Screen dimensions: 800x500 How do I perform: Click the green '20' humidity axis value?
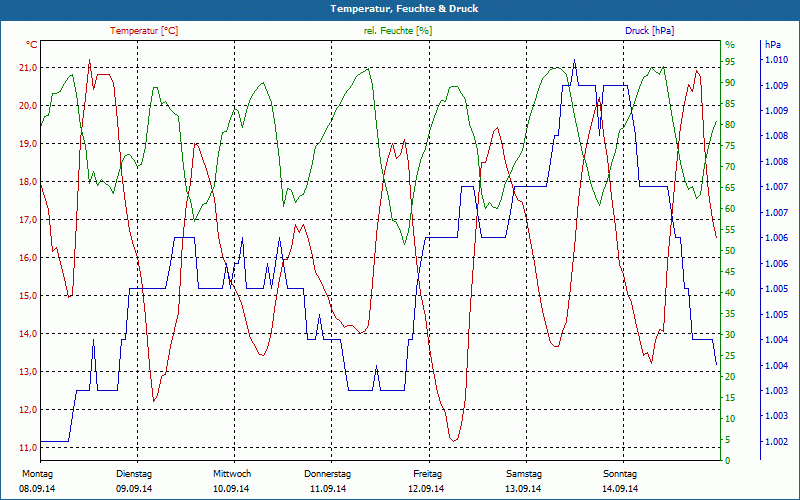point(730,377)
